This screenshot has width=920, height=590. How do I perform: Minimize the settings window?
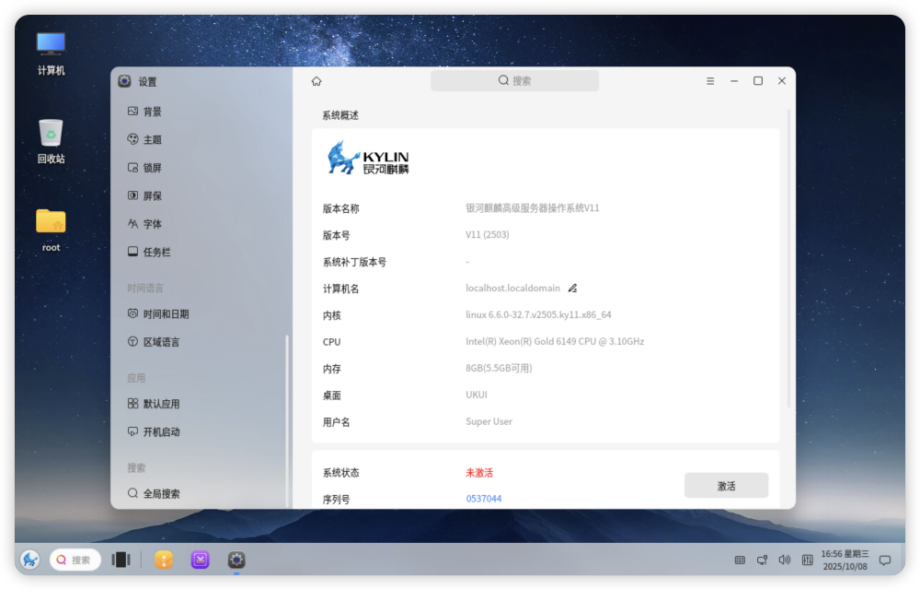tap(734, 81)
